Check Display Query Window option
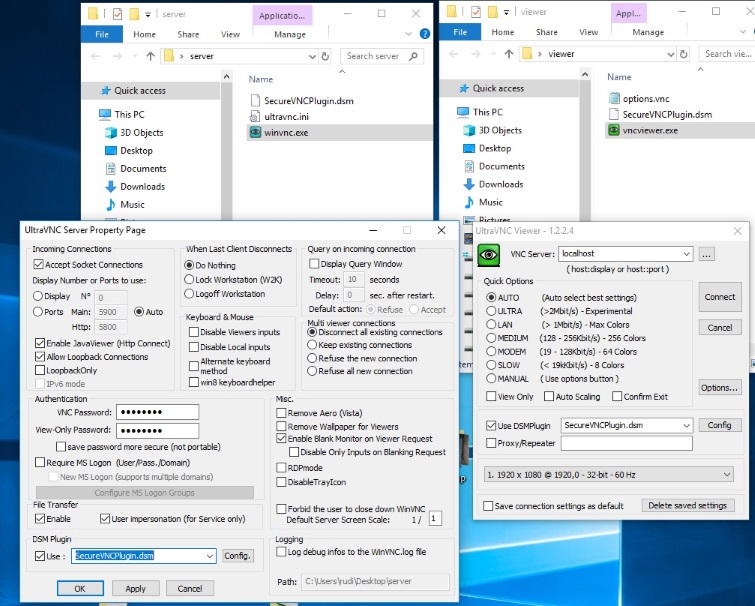 314,264
